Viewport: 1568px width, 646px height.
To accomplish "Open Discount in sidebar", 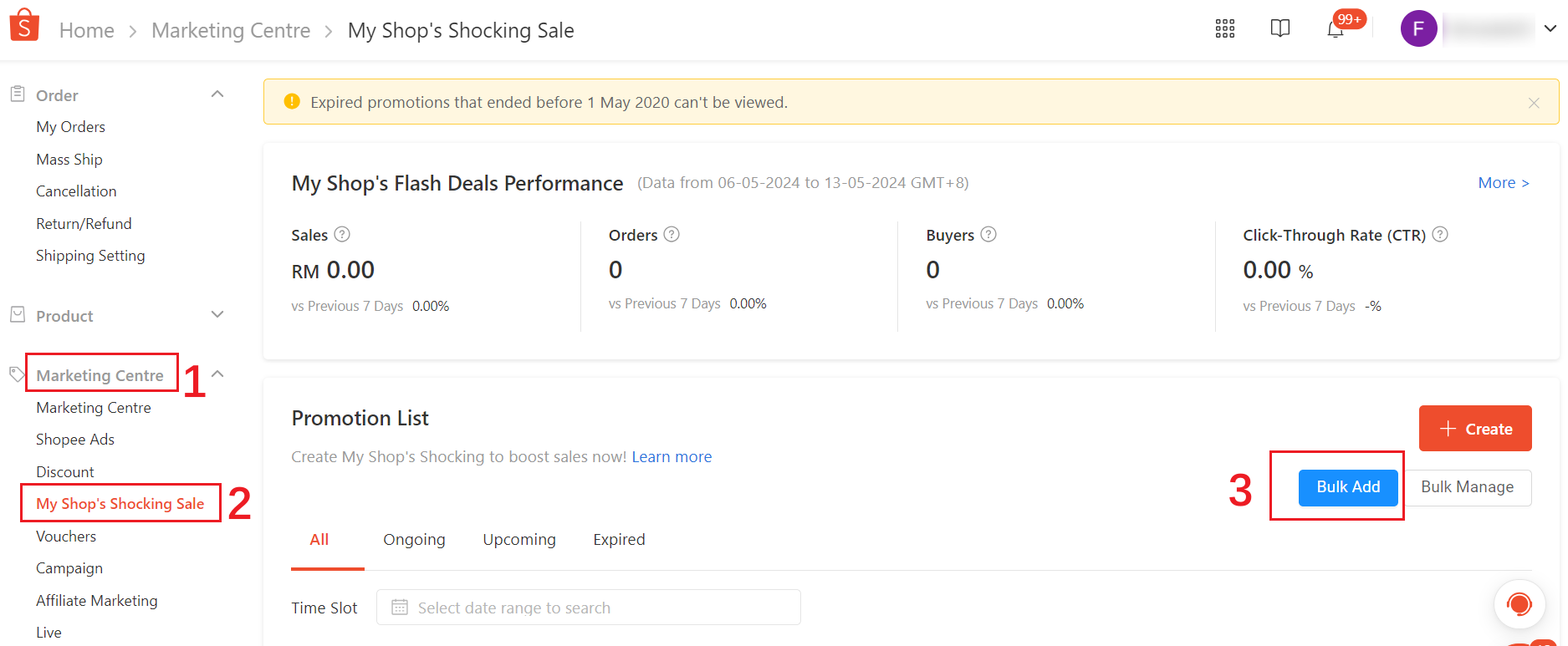I will (65, 472).
